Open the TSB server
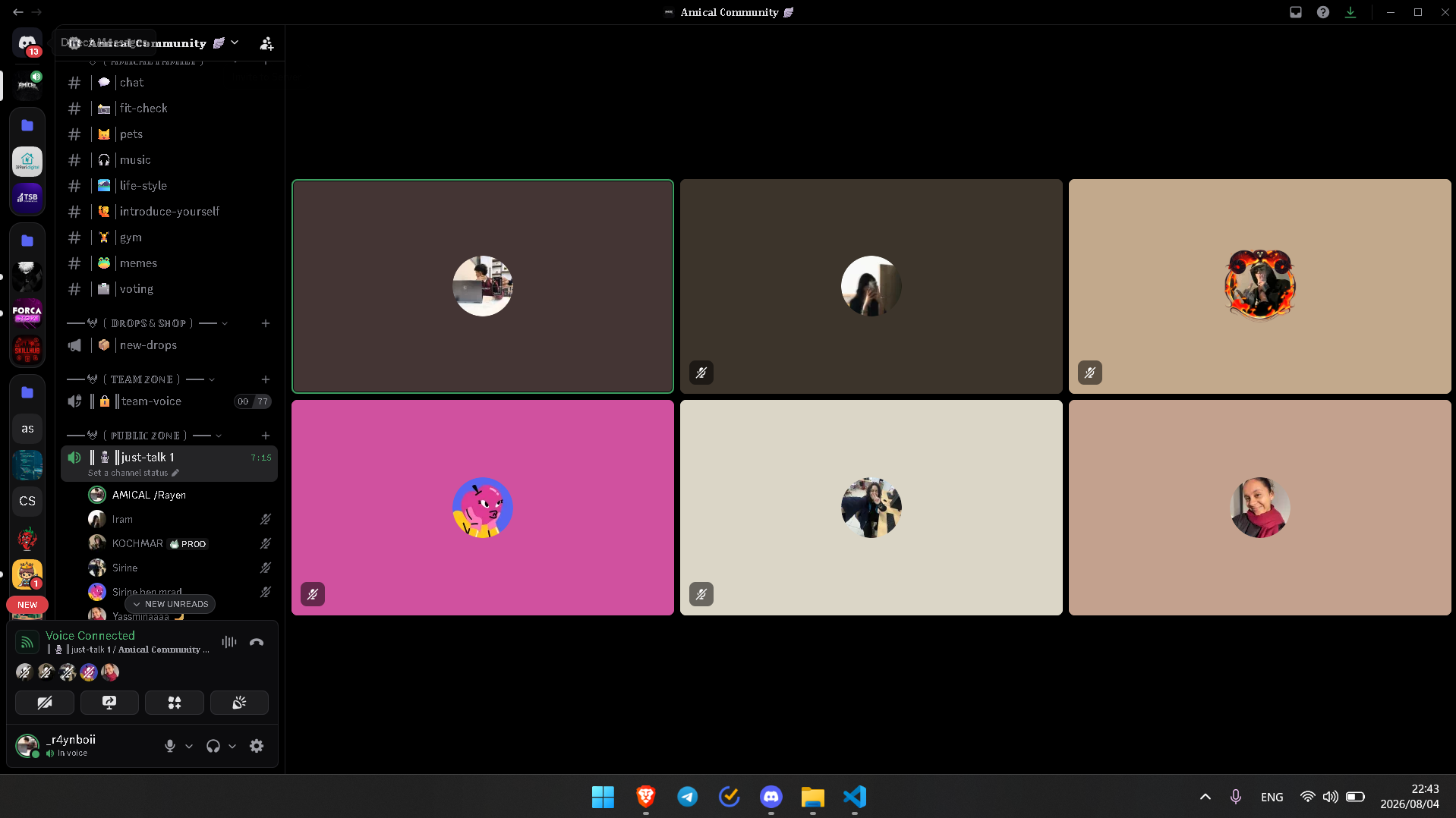This screenshot has height=818, width=1456. (x=27, y=198)
